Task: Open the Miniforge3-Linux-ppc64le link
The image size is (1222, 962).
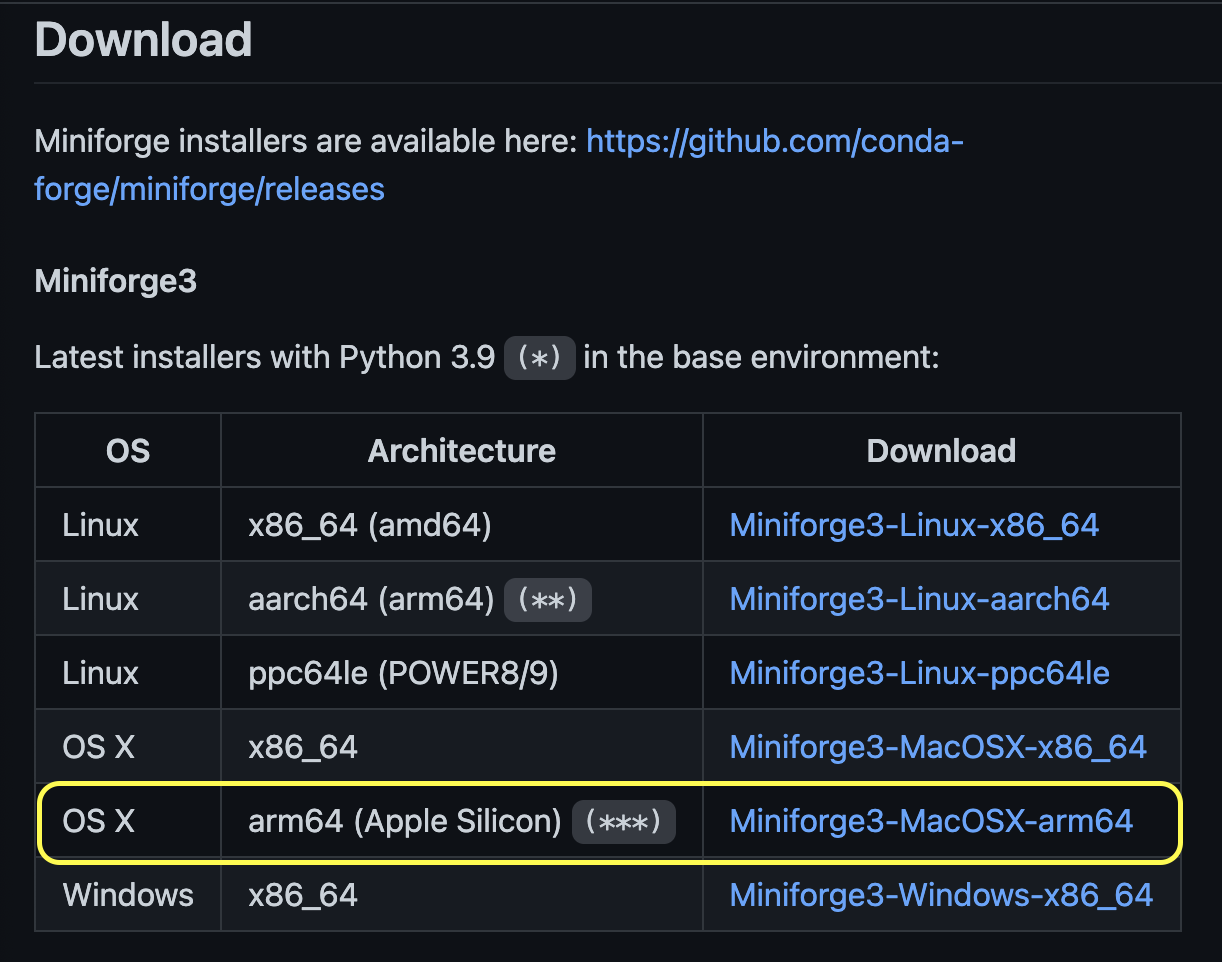Action: (919, 673)
